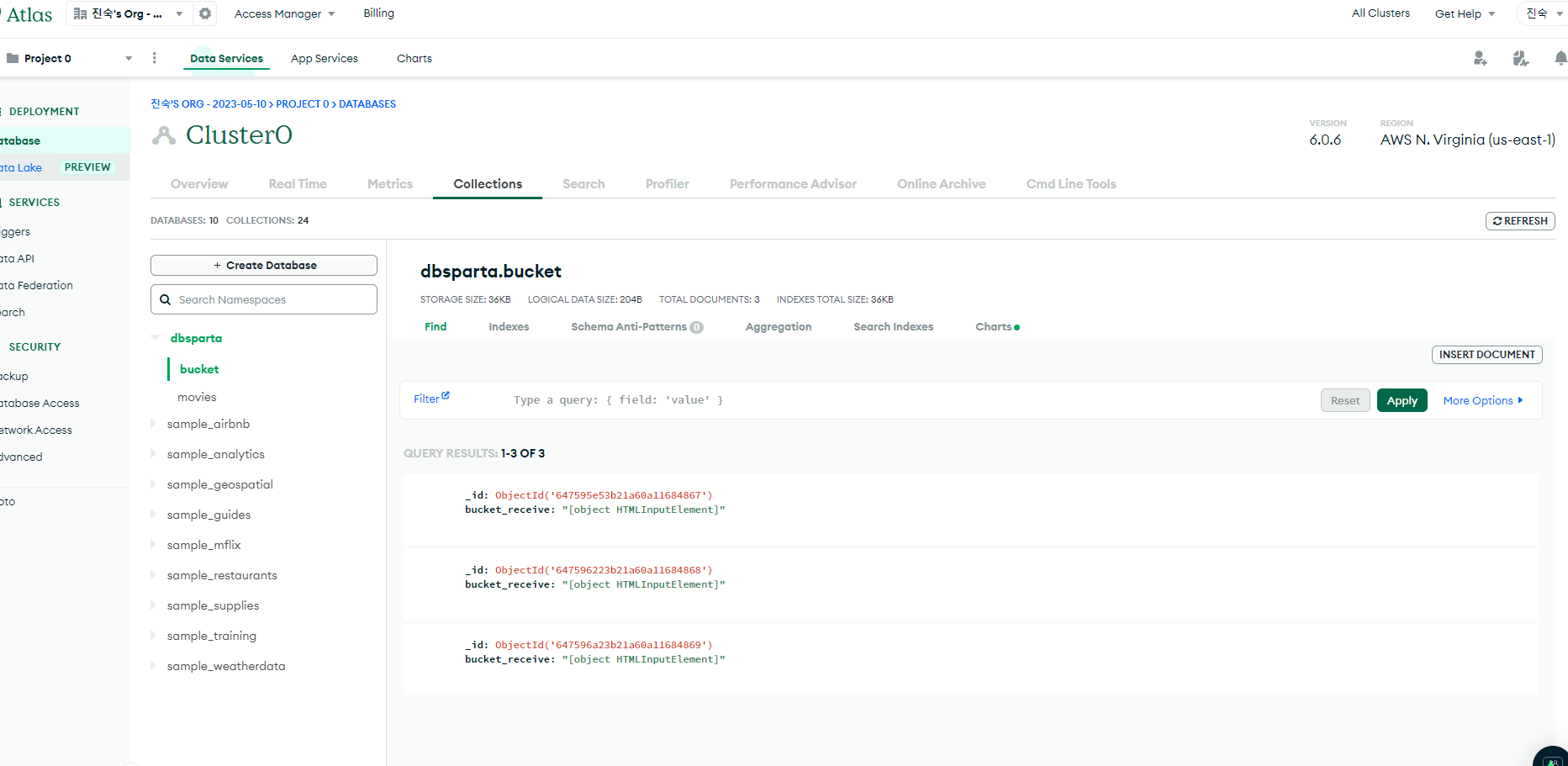This screenshot has height=766, width=1568.
Task: Open the Billing link
Action: pos(378,13)
